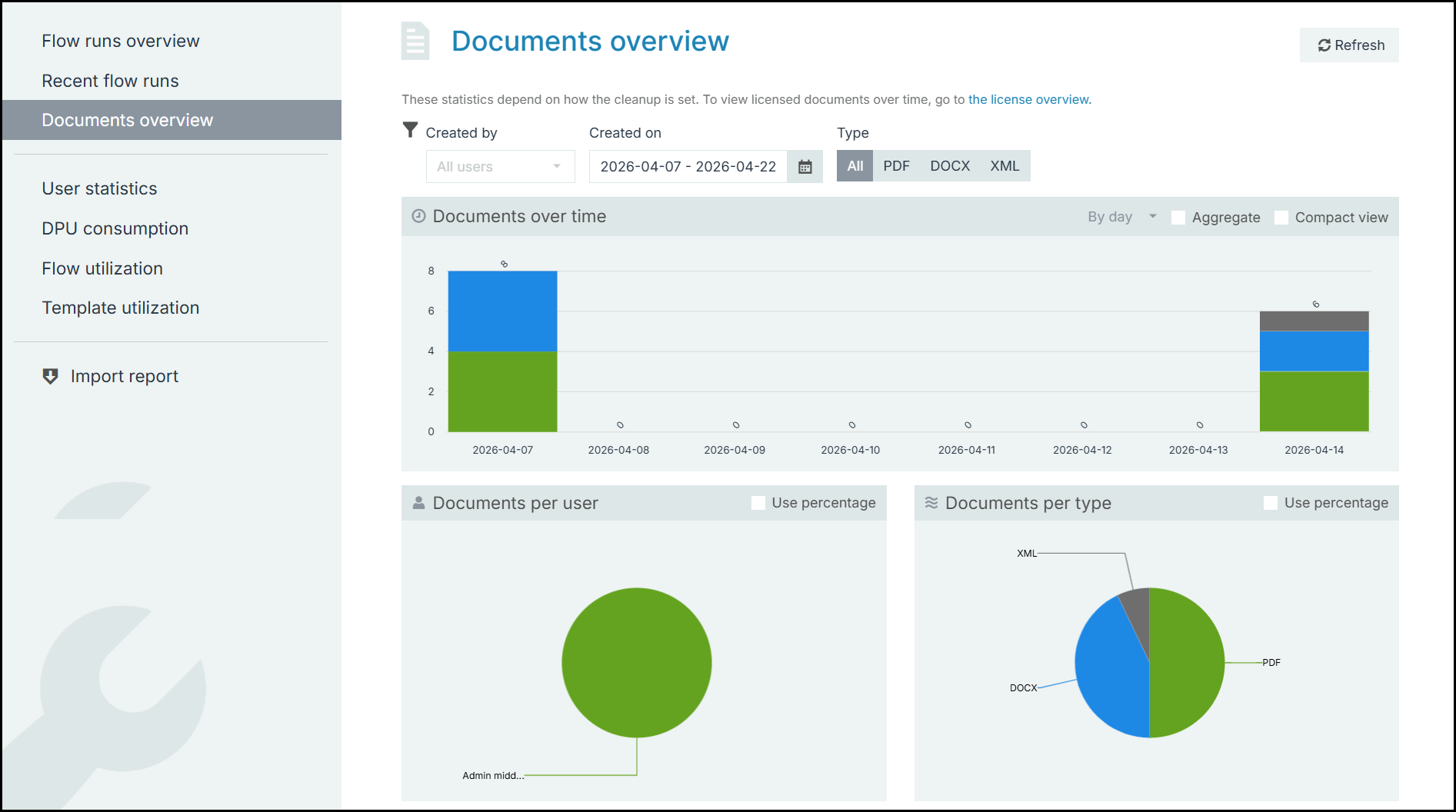Click the user icon in Documents per user

click(x=418, y=503)
